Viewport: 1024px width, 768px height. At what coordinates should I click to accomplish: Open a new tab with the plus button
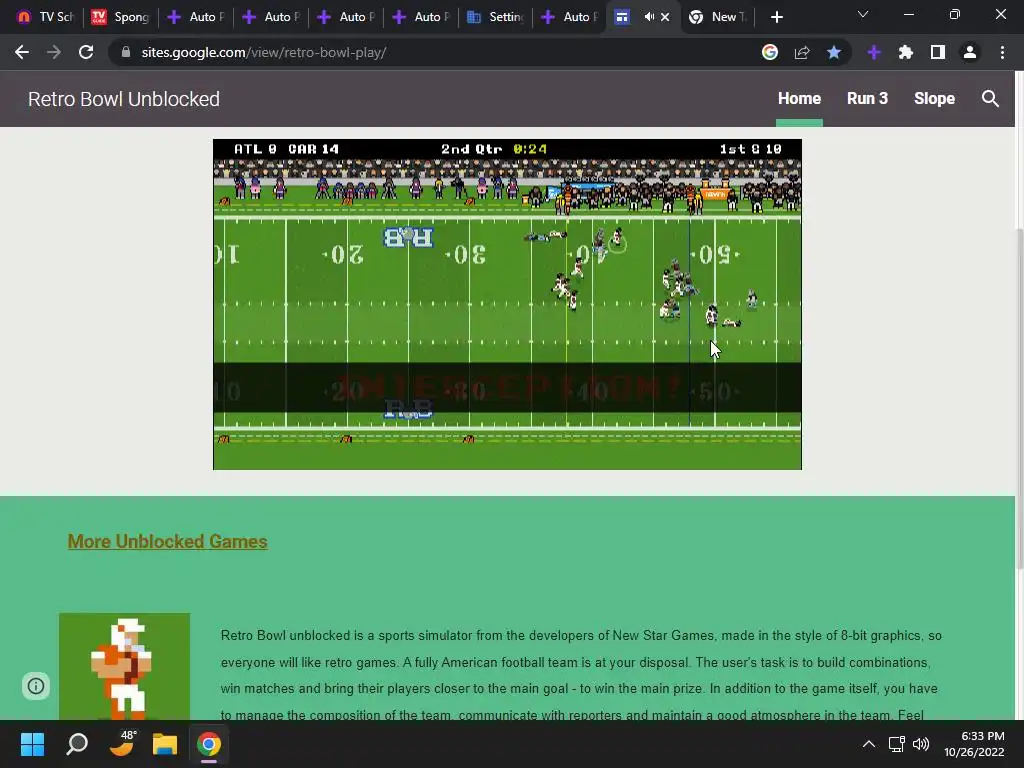776,17
